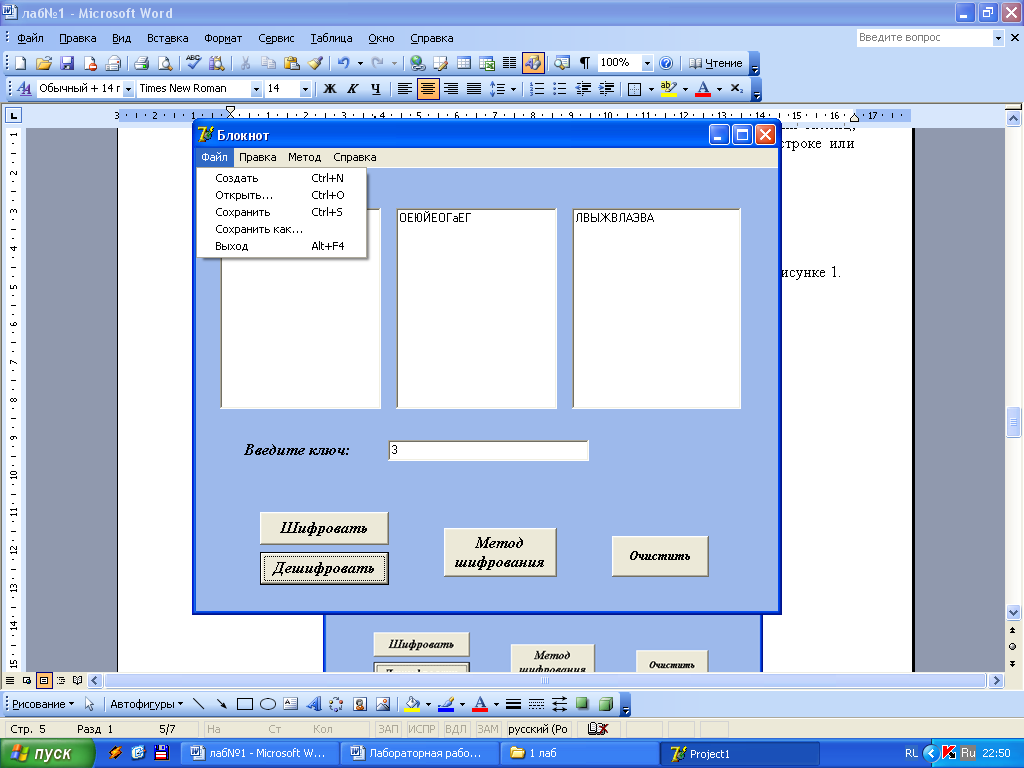Toggle Italic formatting (К)

click(x=352, y=89)
